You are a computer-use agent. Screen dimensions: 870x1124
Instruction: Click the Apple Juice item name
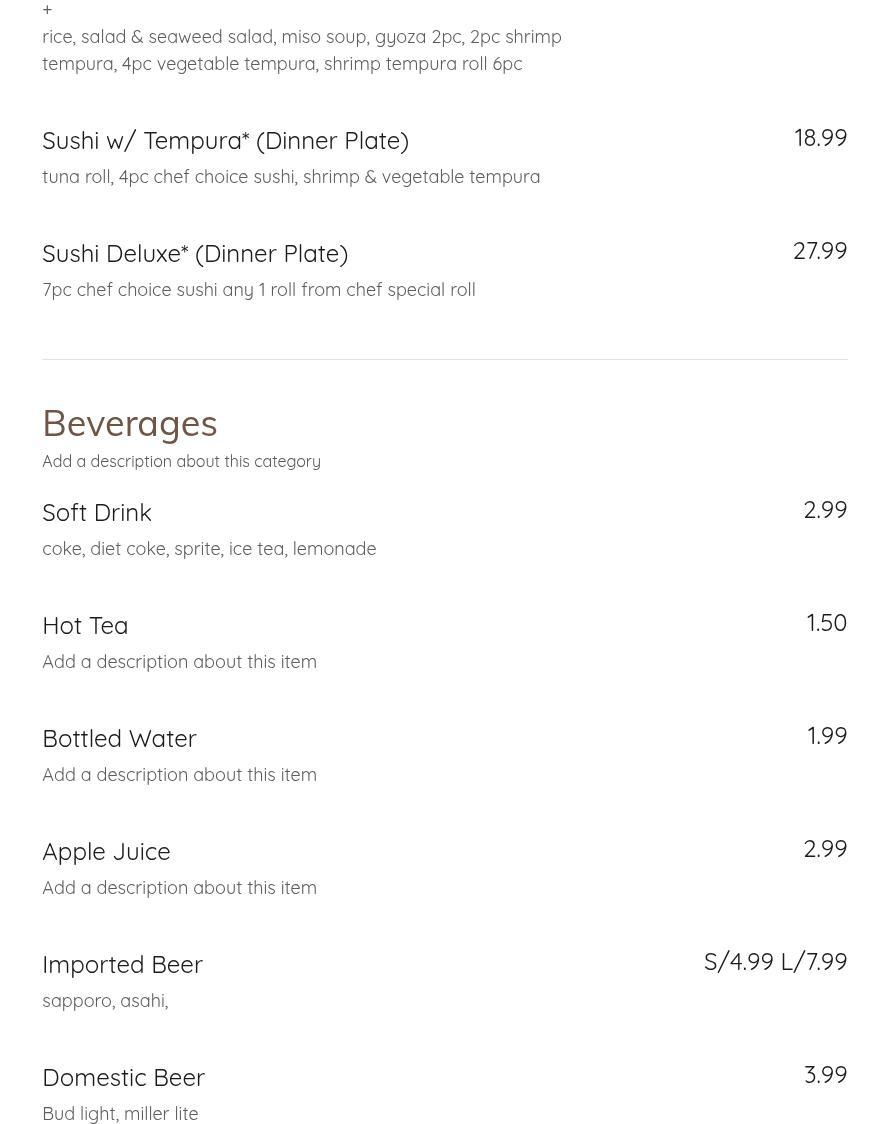coord(107,852)
